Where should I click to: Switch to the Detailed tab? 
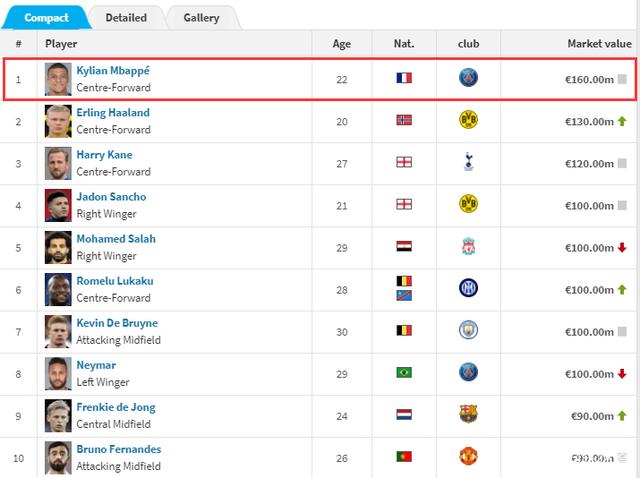(x=126, y=17)
